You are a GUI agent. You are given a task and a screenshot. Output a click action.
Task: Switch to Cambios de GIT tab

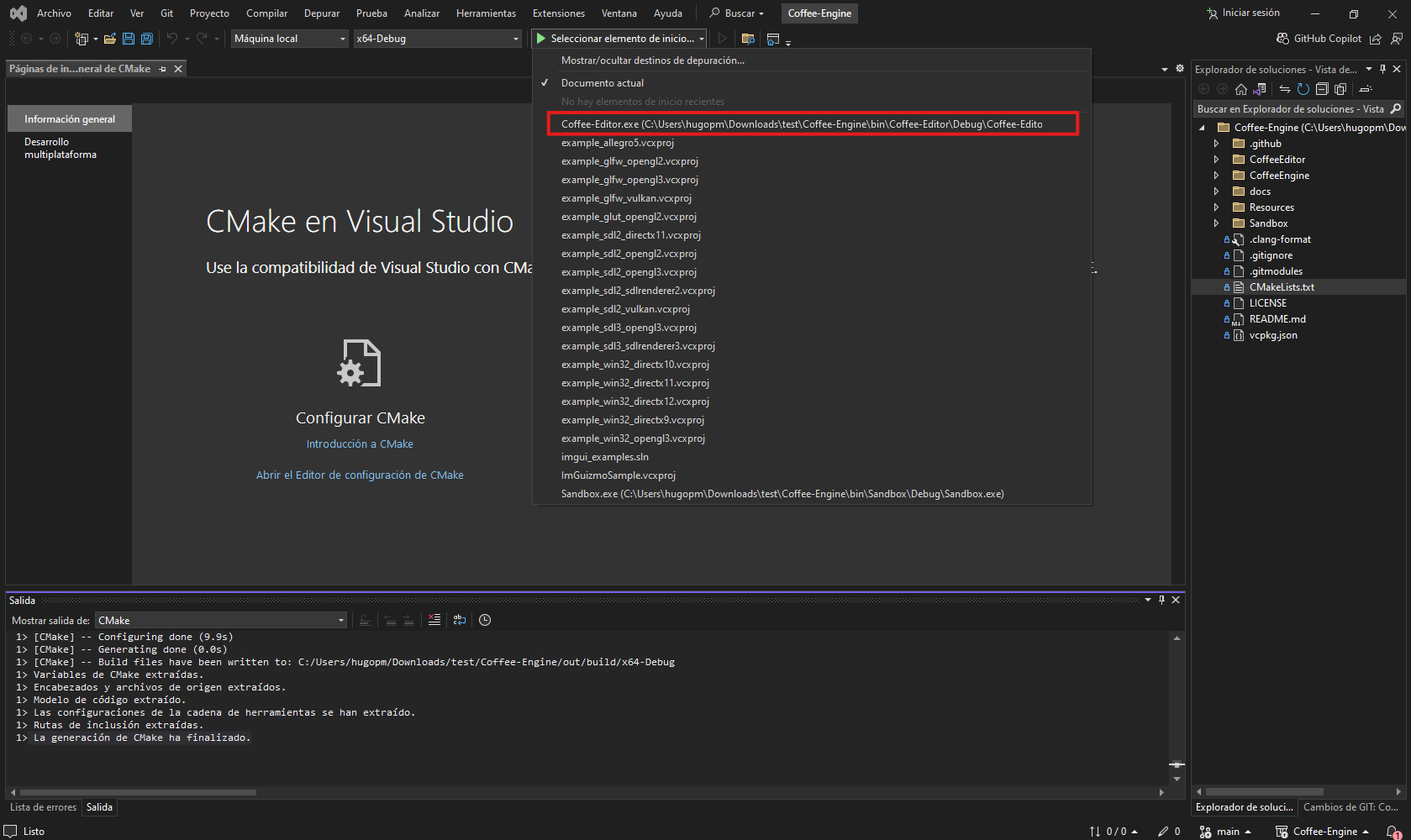pyautogui.click(x=1350, y=807)
